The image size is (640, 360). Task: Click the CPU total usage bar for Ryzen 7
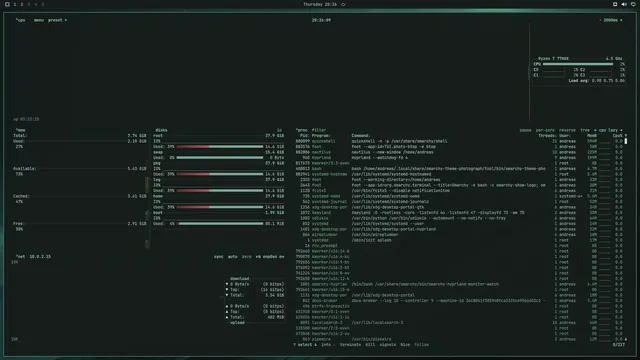(x=578, y=64)
